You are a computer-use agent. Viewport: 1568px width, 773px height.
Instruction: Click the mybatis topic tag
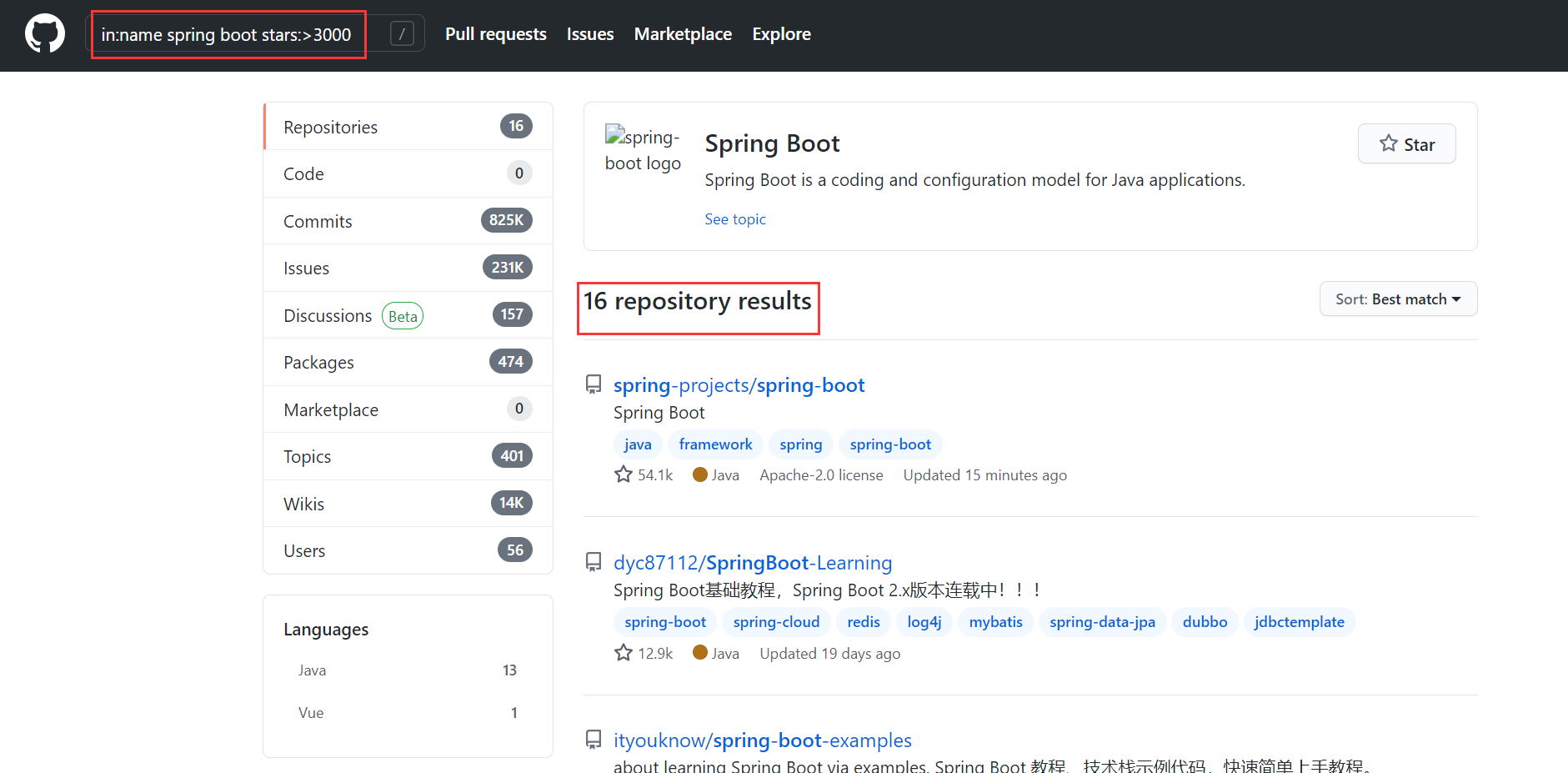(995, 622)
